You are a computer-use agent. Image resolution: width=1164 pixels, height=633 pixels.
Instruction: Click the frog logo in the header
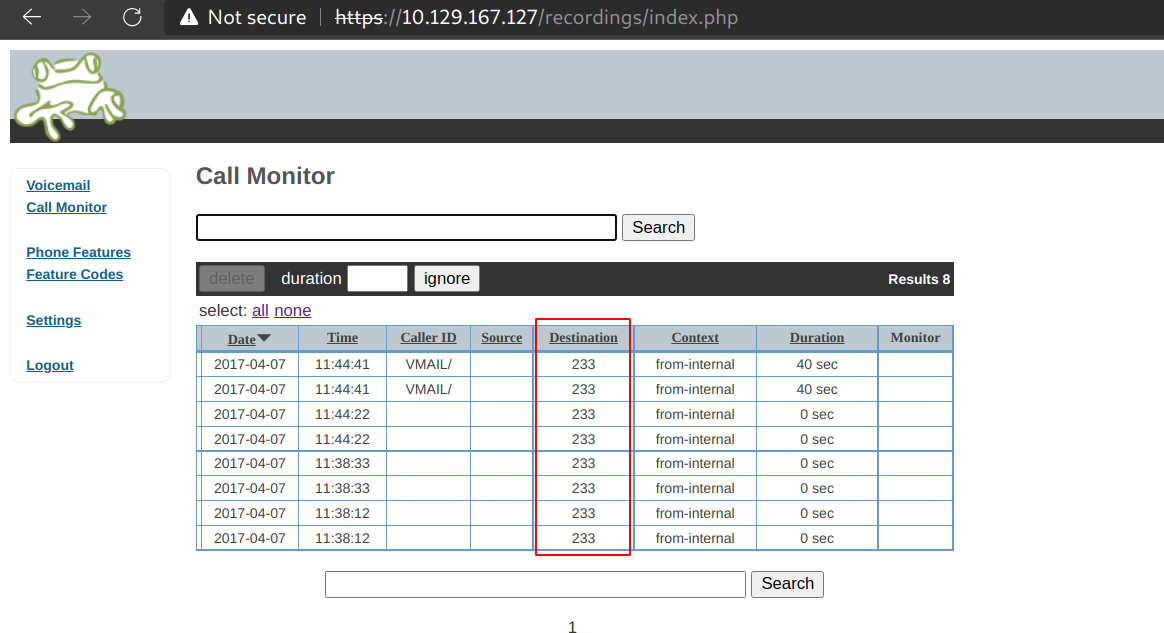(x=68, y=95)
